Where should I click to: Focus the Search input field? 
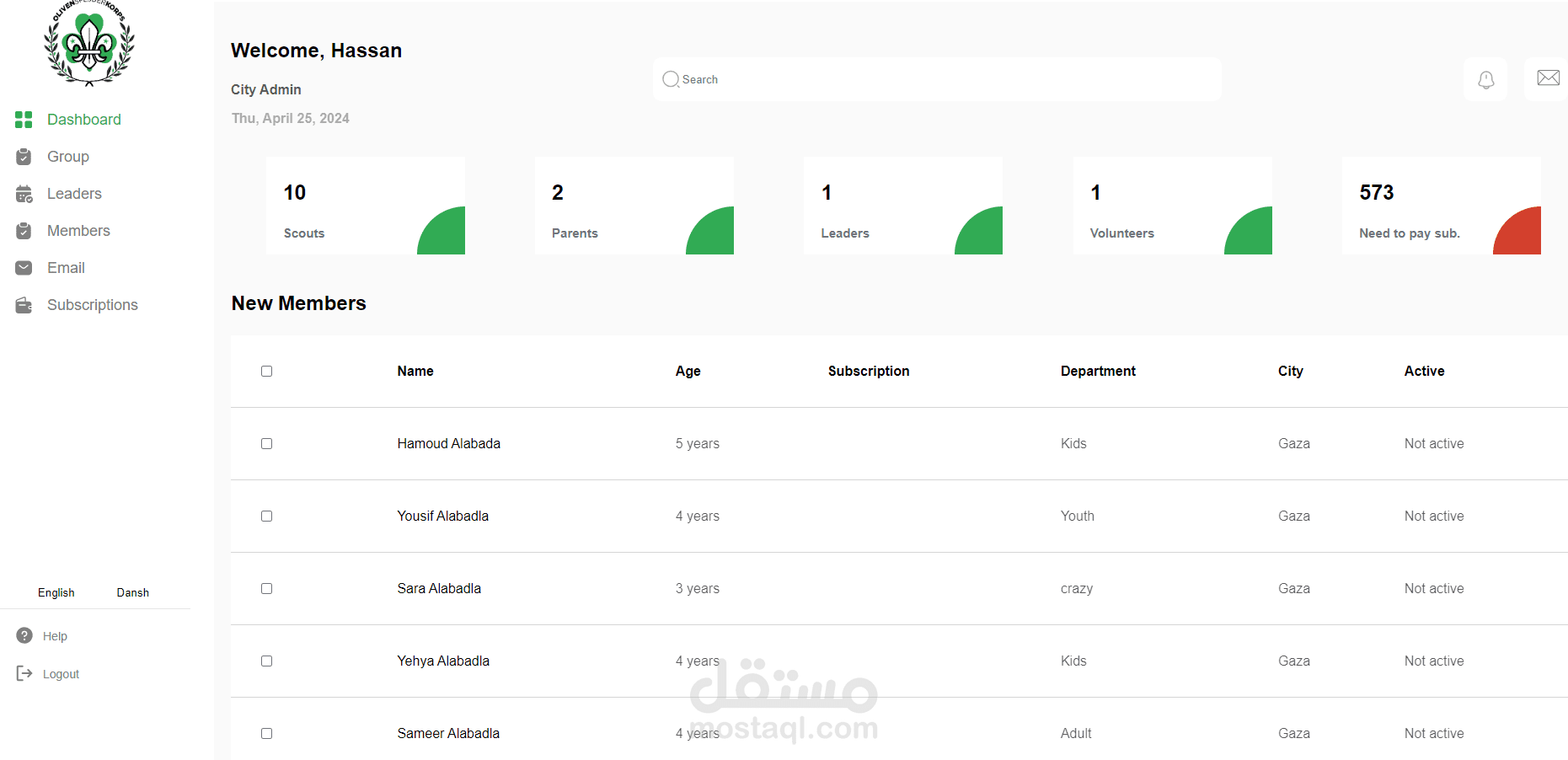tap(937, 79)
